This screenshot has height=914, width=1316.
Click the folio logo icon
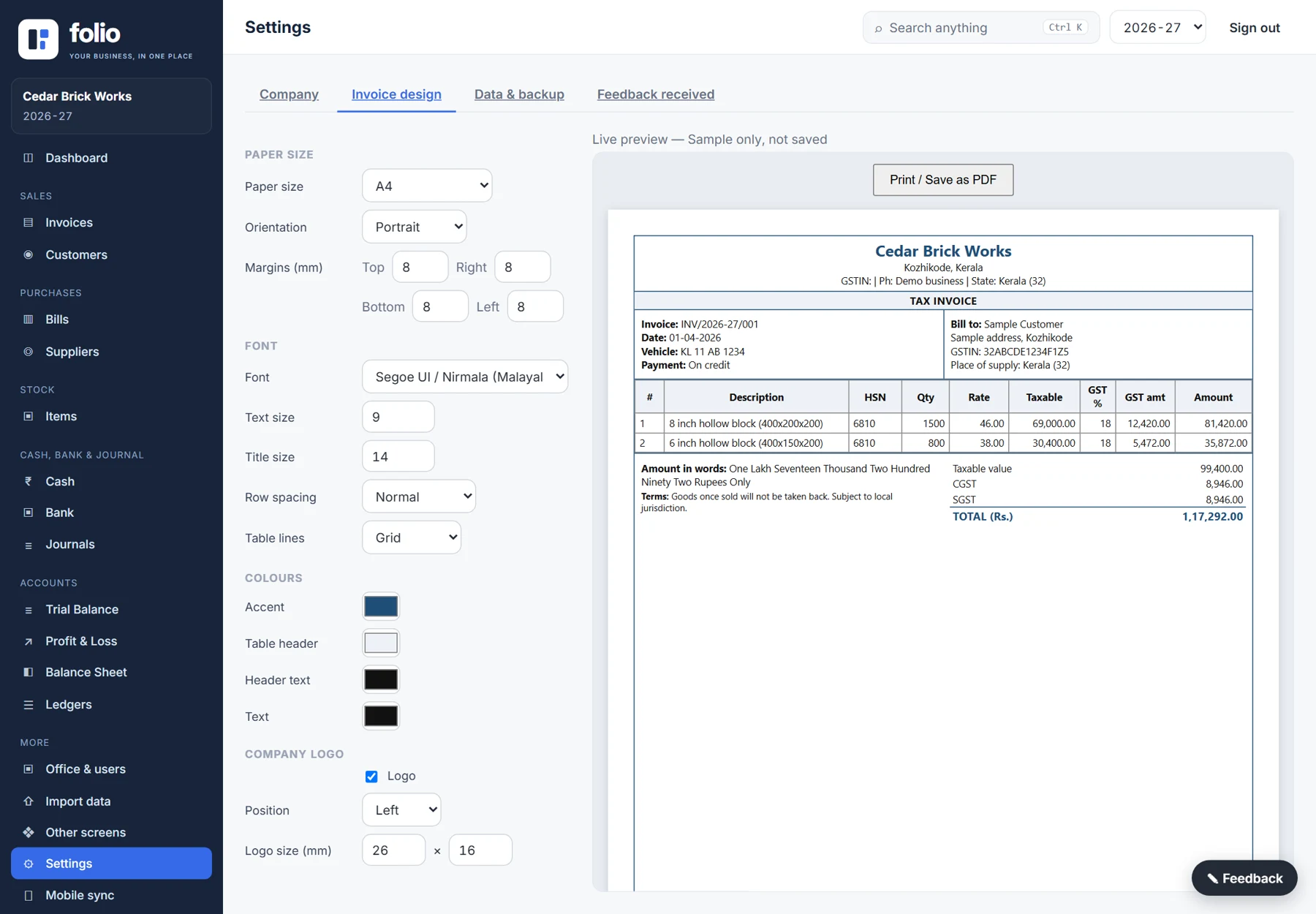click(x=38, y=39)
